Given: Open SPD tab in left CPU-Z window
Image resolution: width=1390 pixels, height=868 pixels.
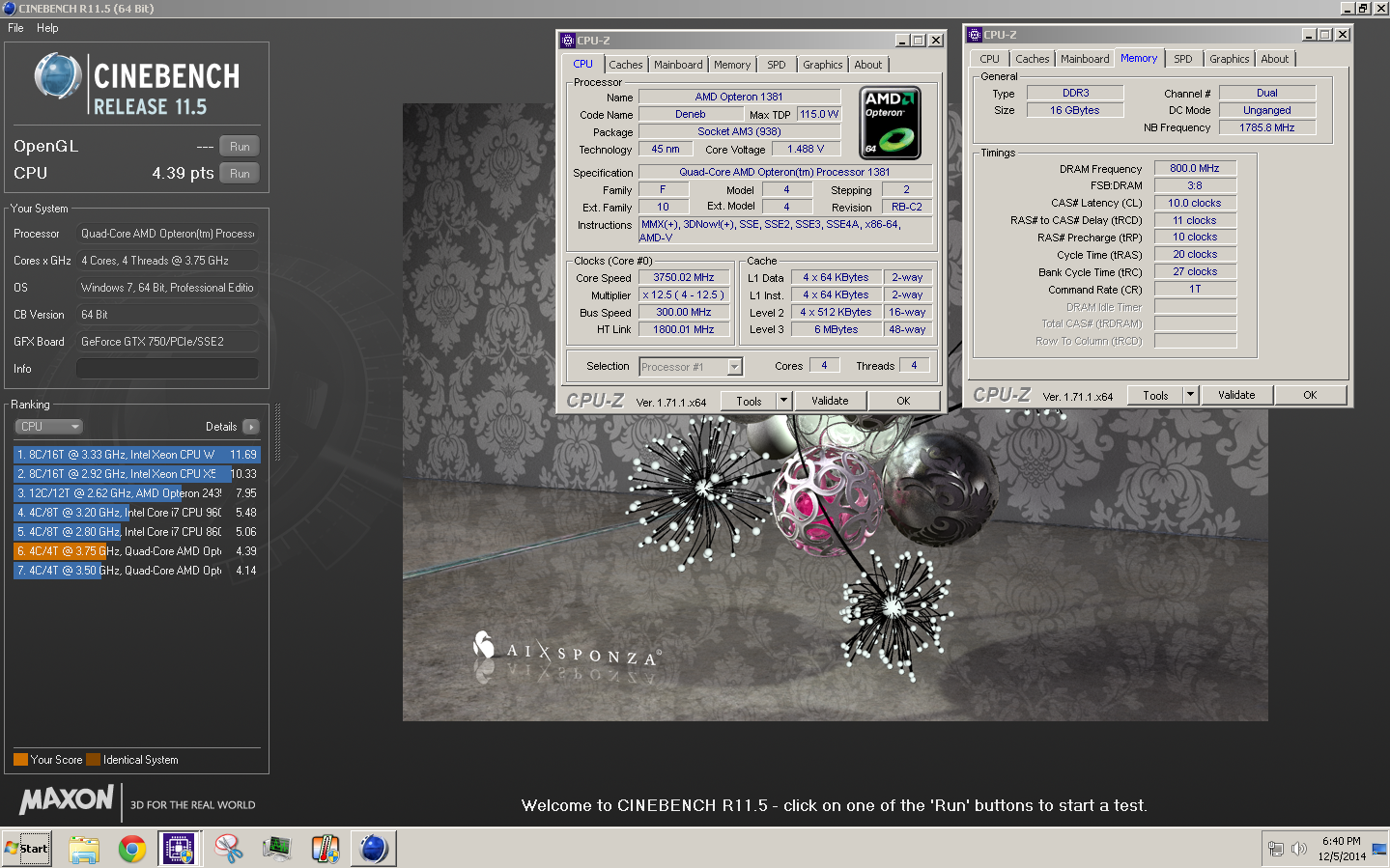Looking at the screenshot, I should (777, 65).
